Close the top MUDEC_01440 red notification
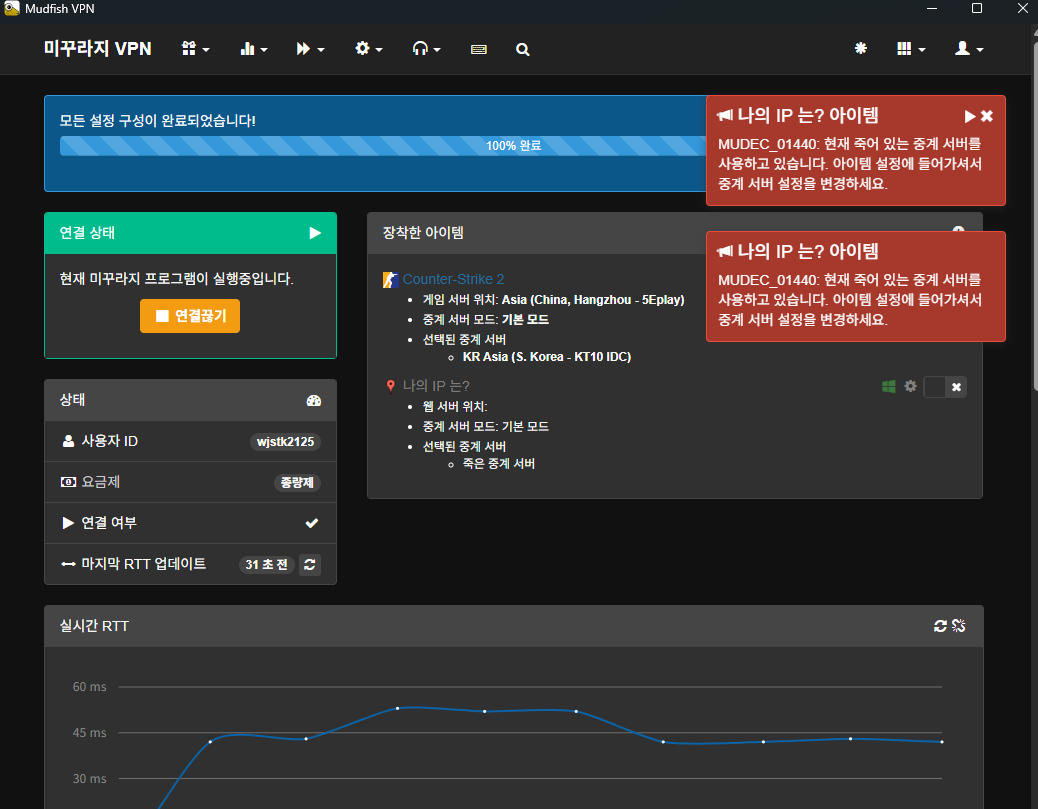 coord(987,116)
